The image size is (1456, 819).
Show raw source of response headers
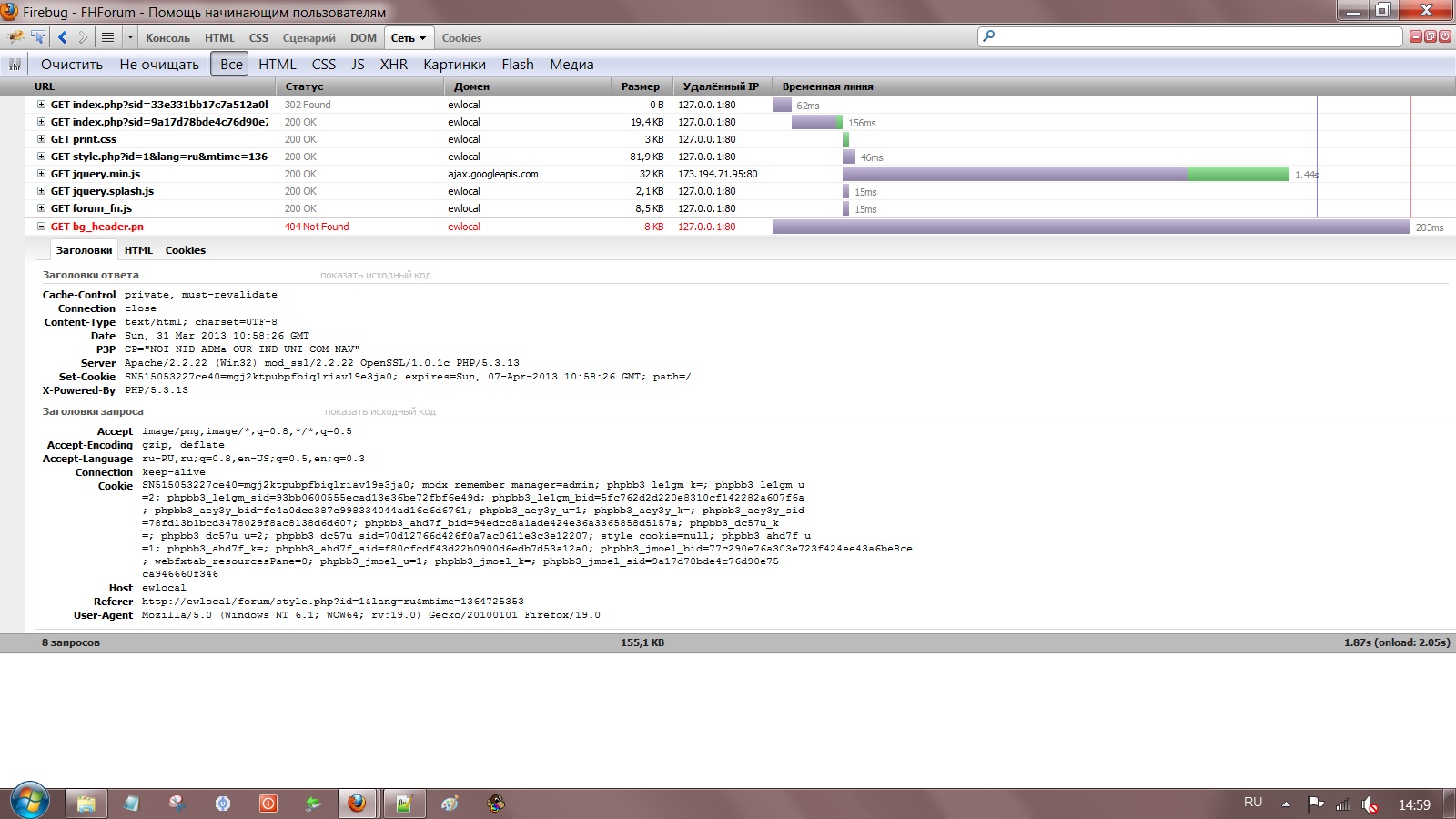[375, 275]
